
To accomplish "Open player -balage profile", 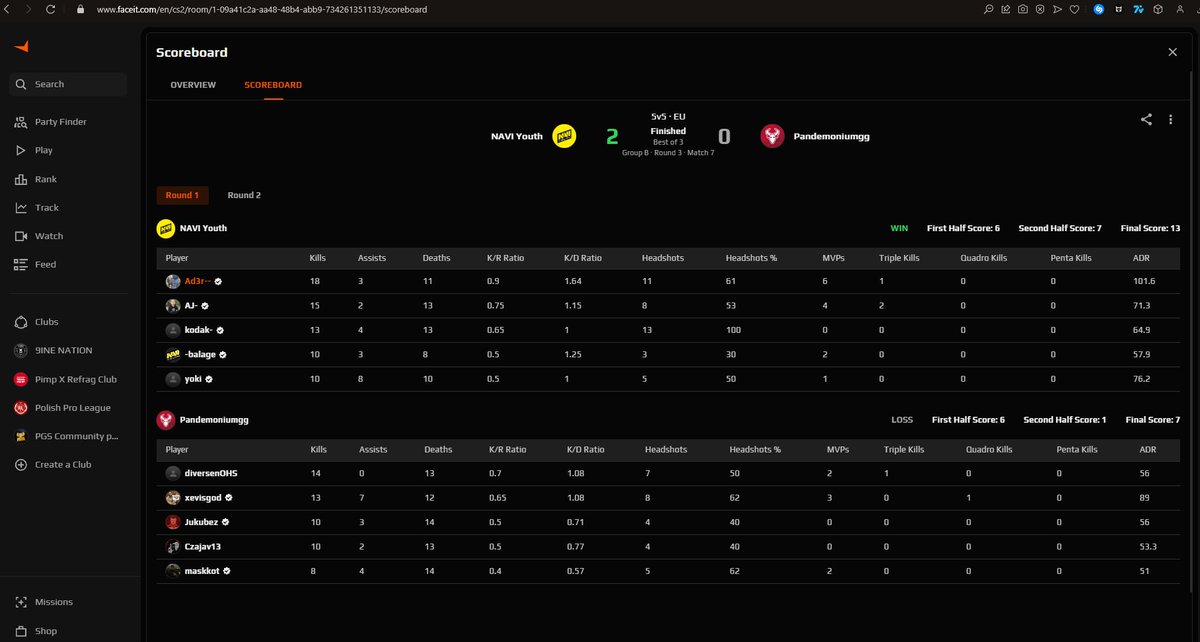I will [x=201, y=355].
